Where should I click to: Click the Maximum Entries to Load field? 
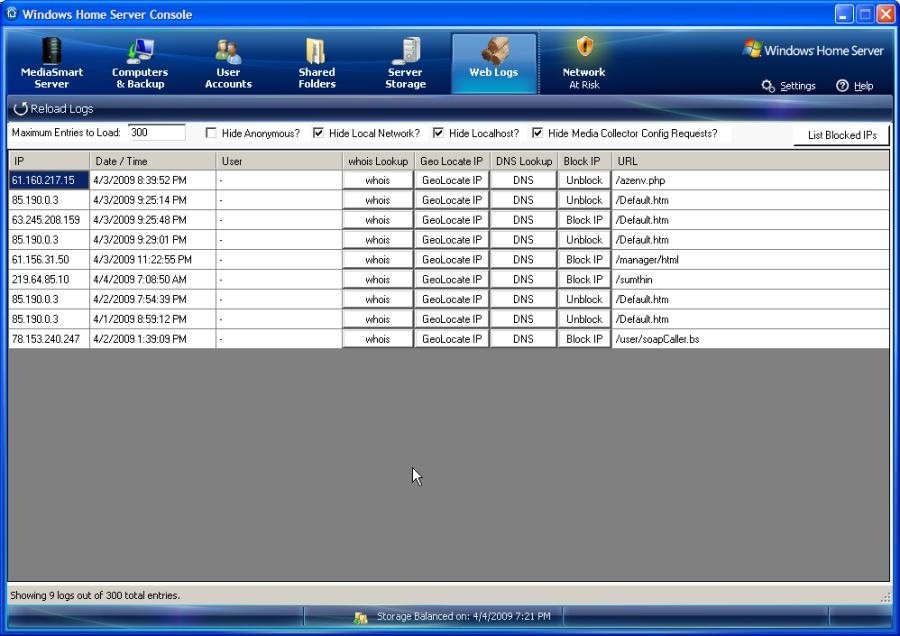(x=157, y=133)
